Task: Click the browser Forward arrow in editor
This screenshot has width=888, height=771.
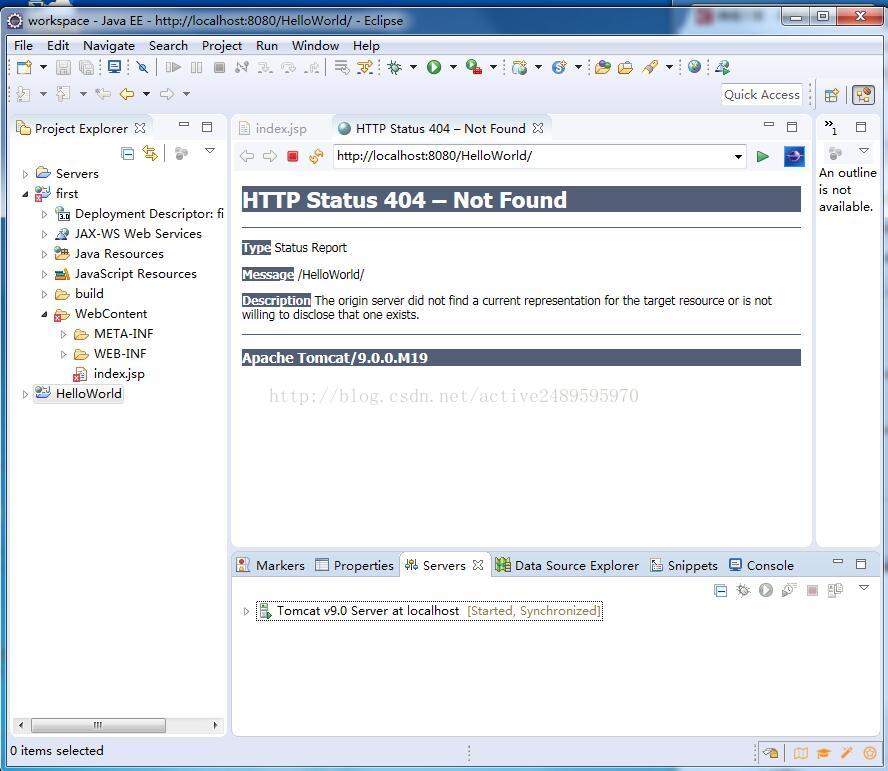Action: pyautogui.click(x=270, y=156)
